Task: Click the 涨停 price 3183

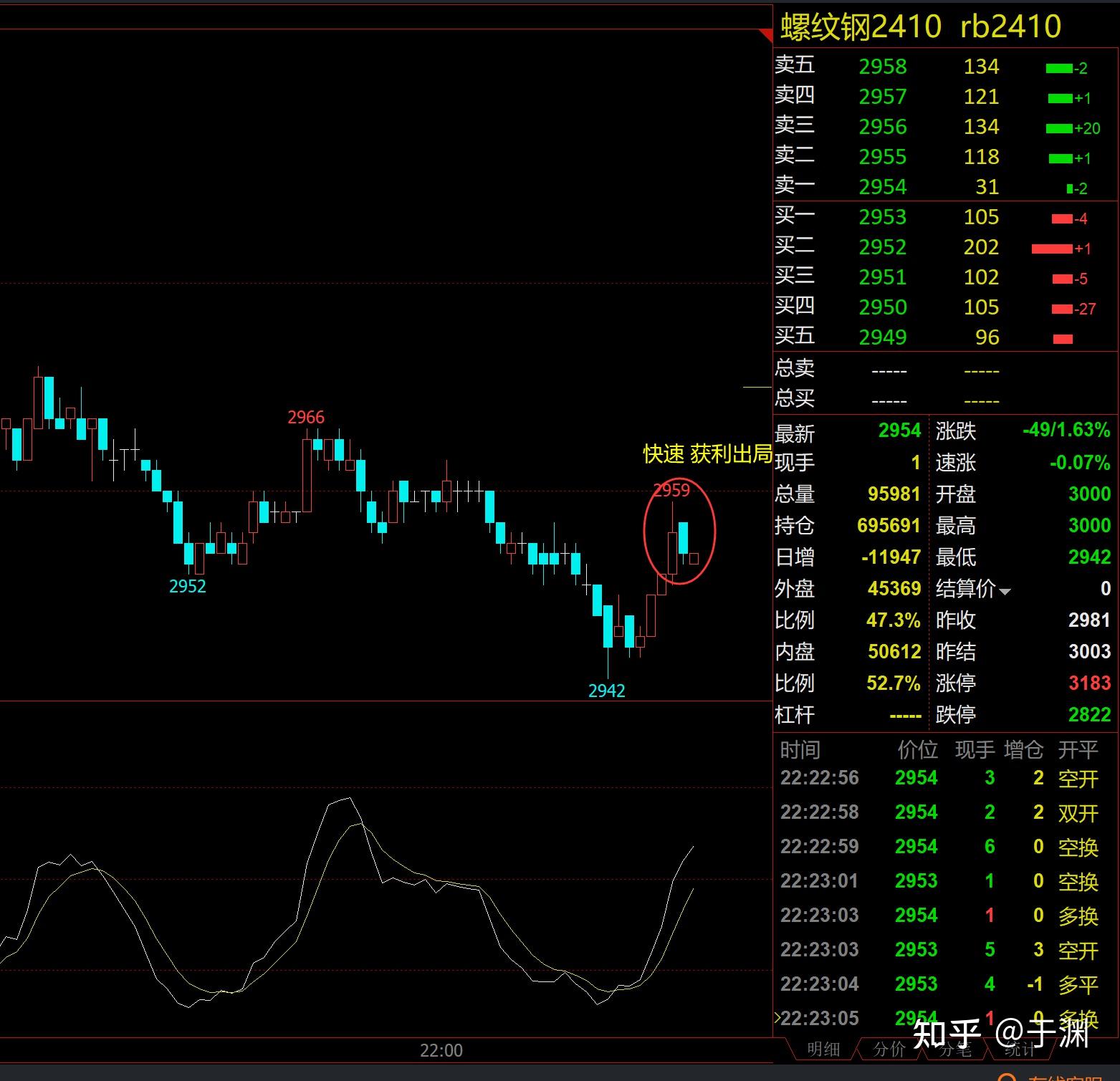Action: pos(1089,683)
